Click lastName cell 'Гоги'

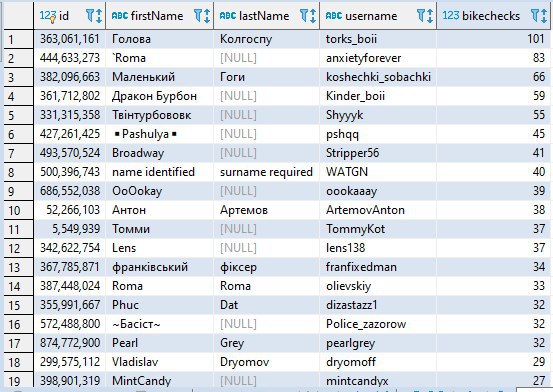266,77
